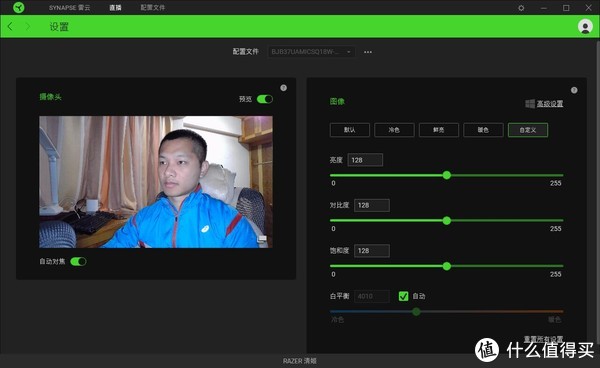Minimize the Synapse window
600x368 pixels.
(543, 8)
